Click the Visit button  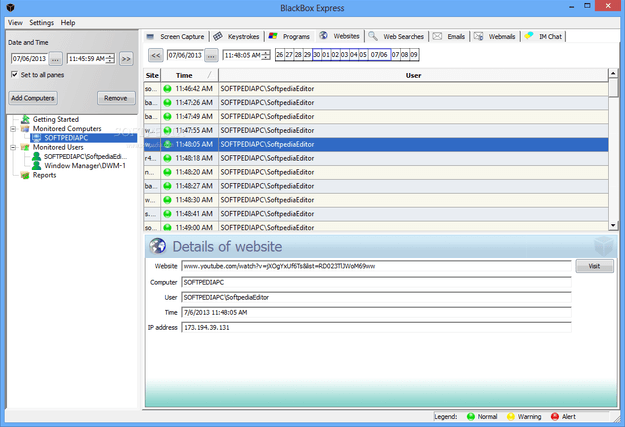[594, 266]
